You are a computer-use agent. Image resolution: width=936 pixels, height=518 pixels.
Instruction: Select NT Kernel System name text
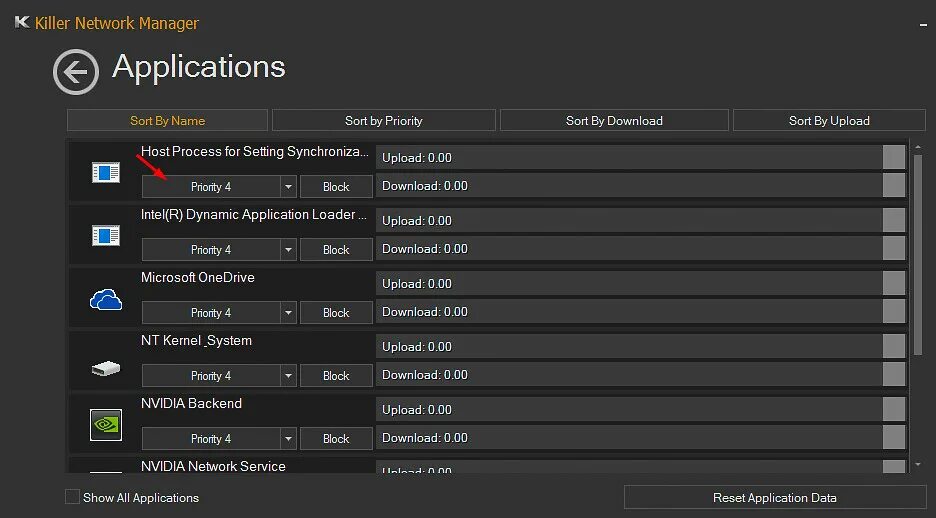point(196,341)
